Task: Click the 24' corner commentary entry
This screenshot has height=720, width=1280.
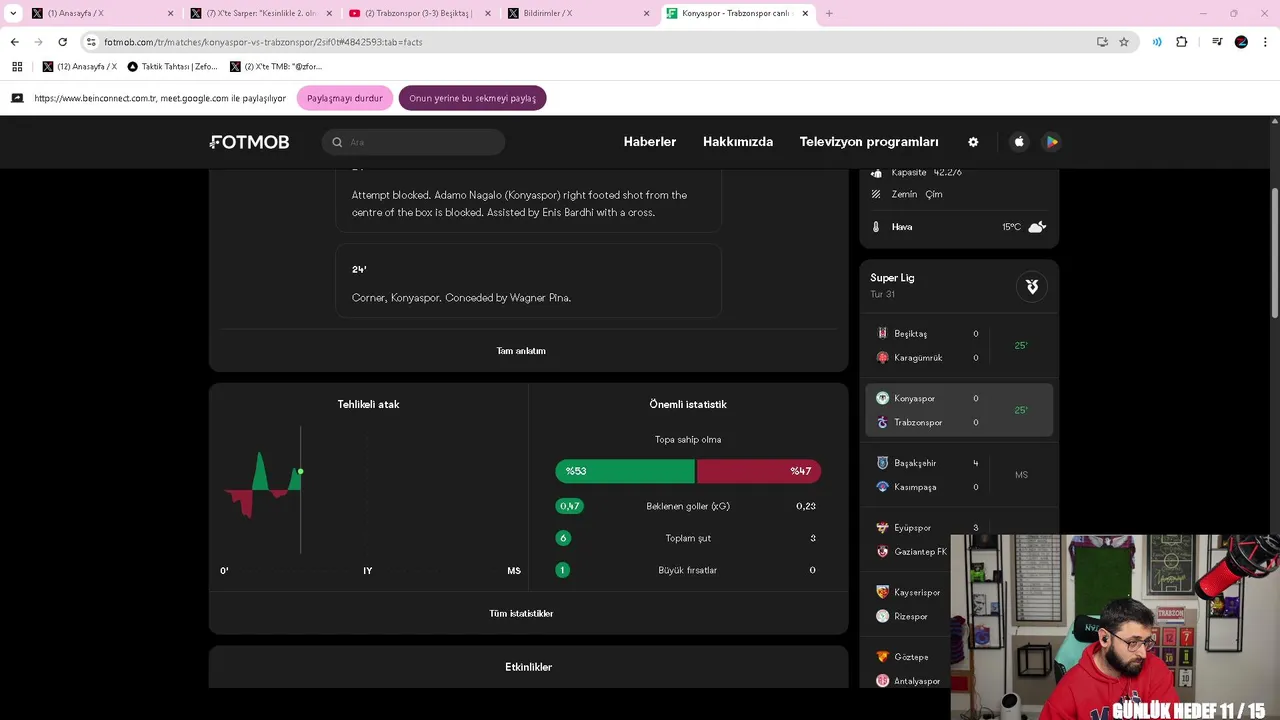Action: (528, 283)
